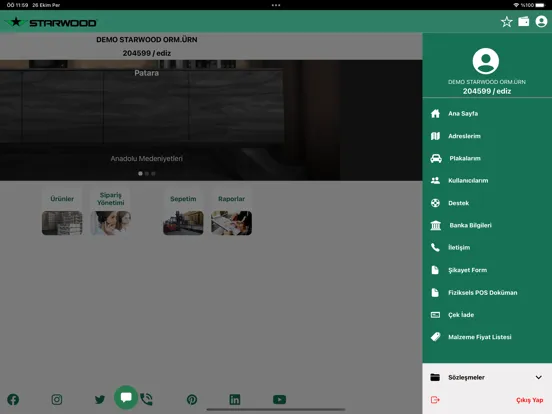The height and width of the screenshot is (414, 552).
Task: Click Çıkış Yap to log out
Action: pos(529,400)
